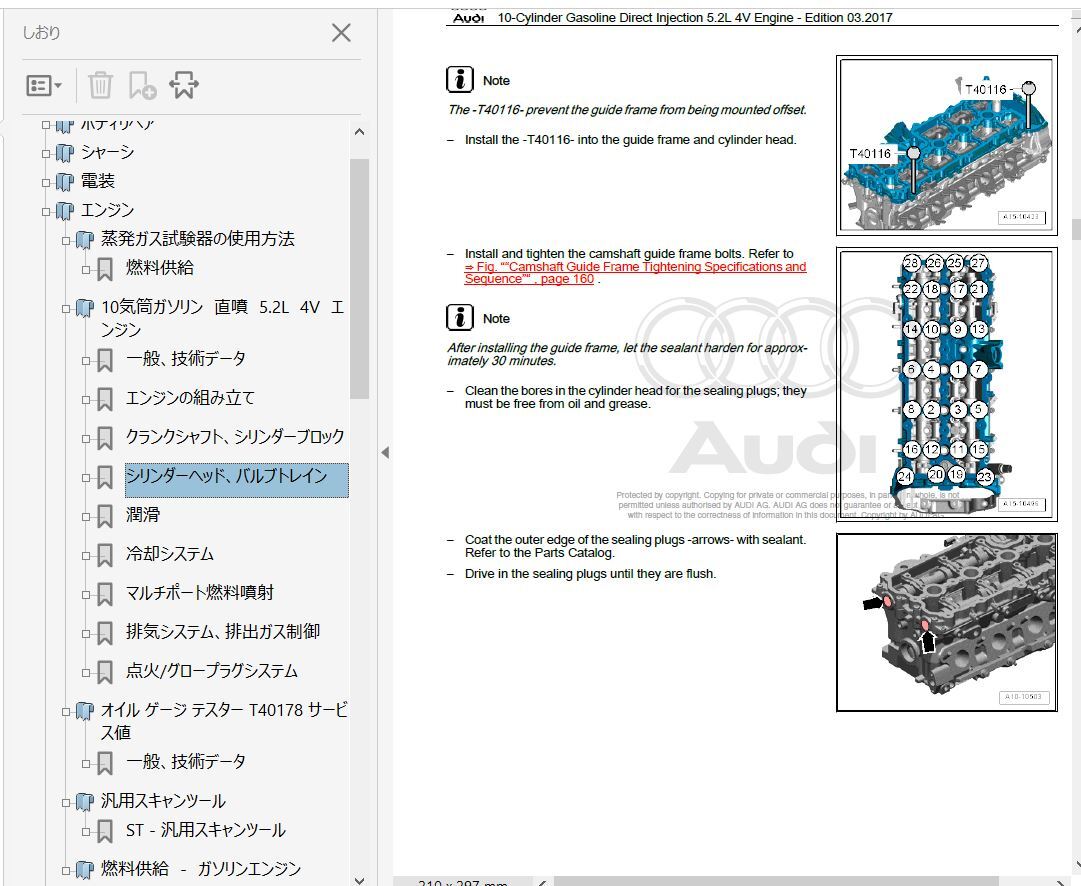Click the bookmark icon beside 潤滑
The width and height of the screenshot is (1081, 886).
click(105, 516)
